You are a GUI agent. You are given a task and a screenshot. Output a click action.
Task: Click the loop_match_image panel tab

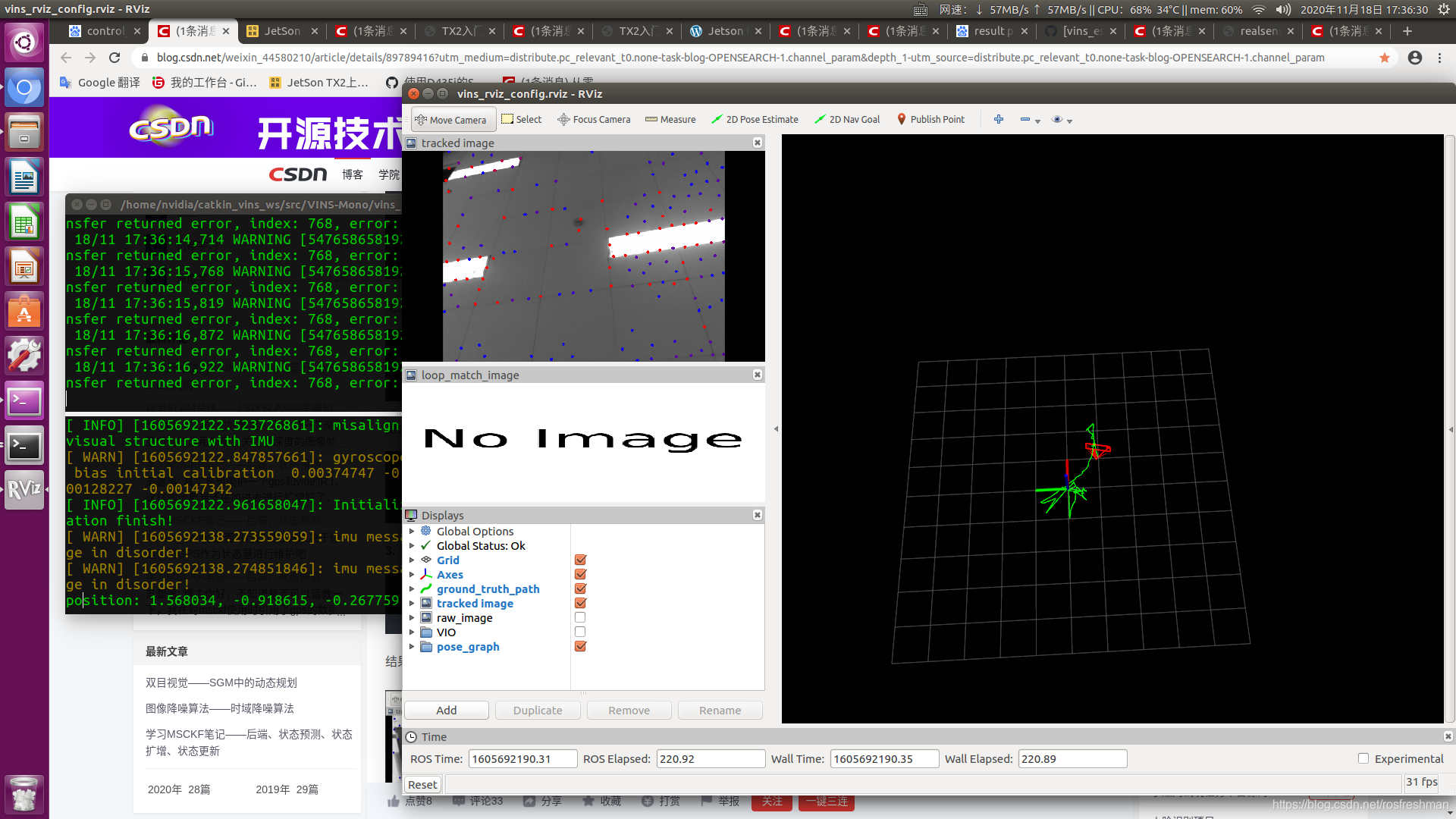tap(469, 374)
